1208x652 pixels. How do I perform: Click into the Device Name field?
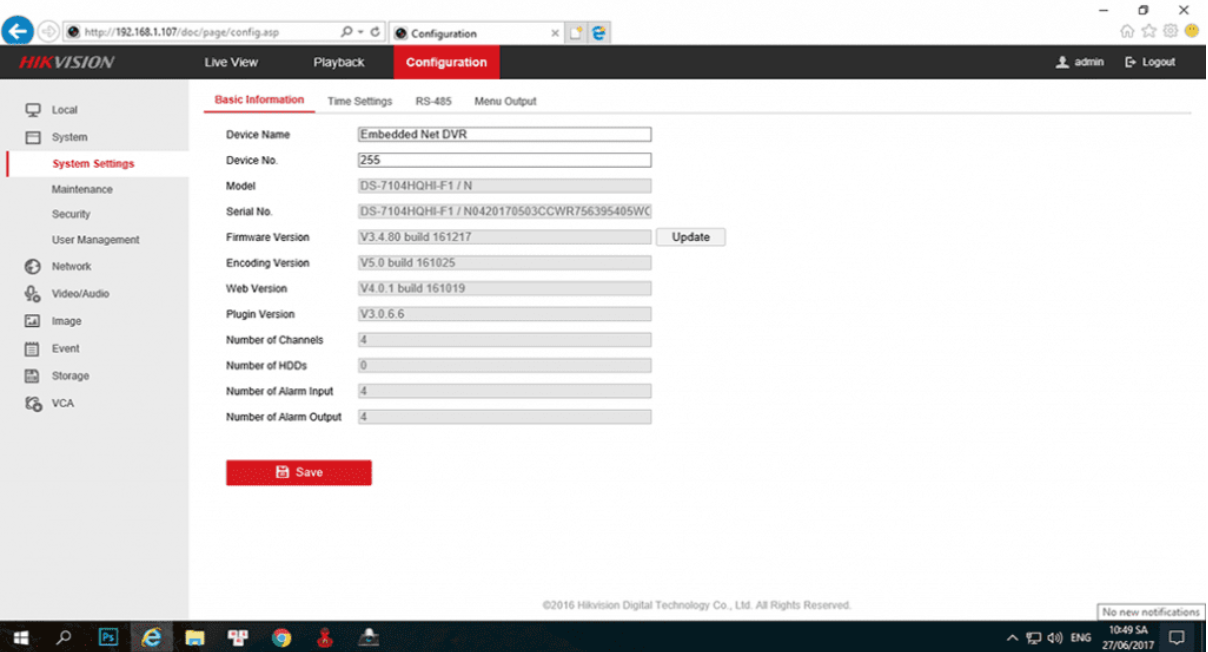coord(504,135)
